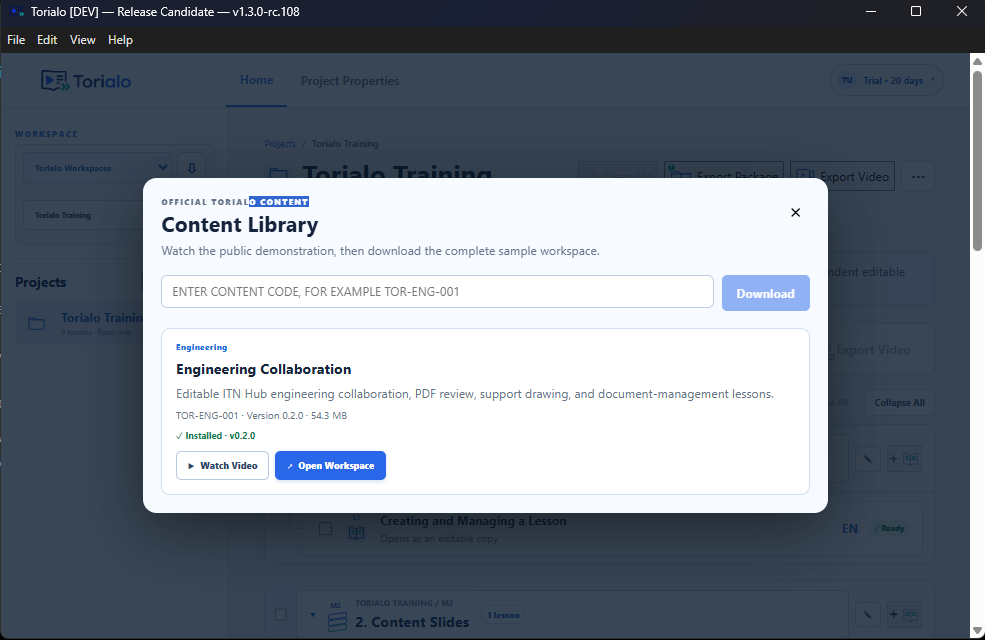The width and height of the screenshot is (985, 640).
Task: Click the Engineering Collaboration card title
Action: coord(263,369)
